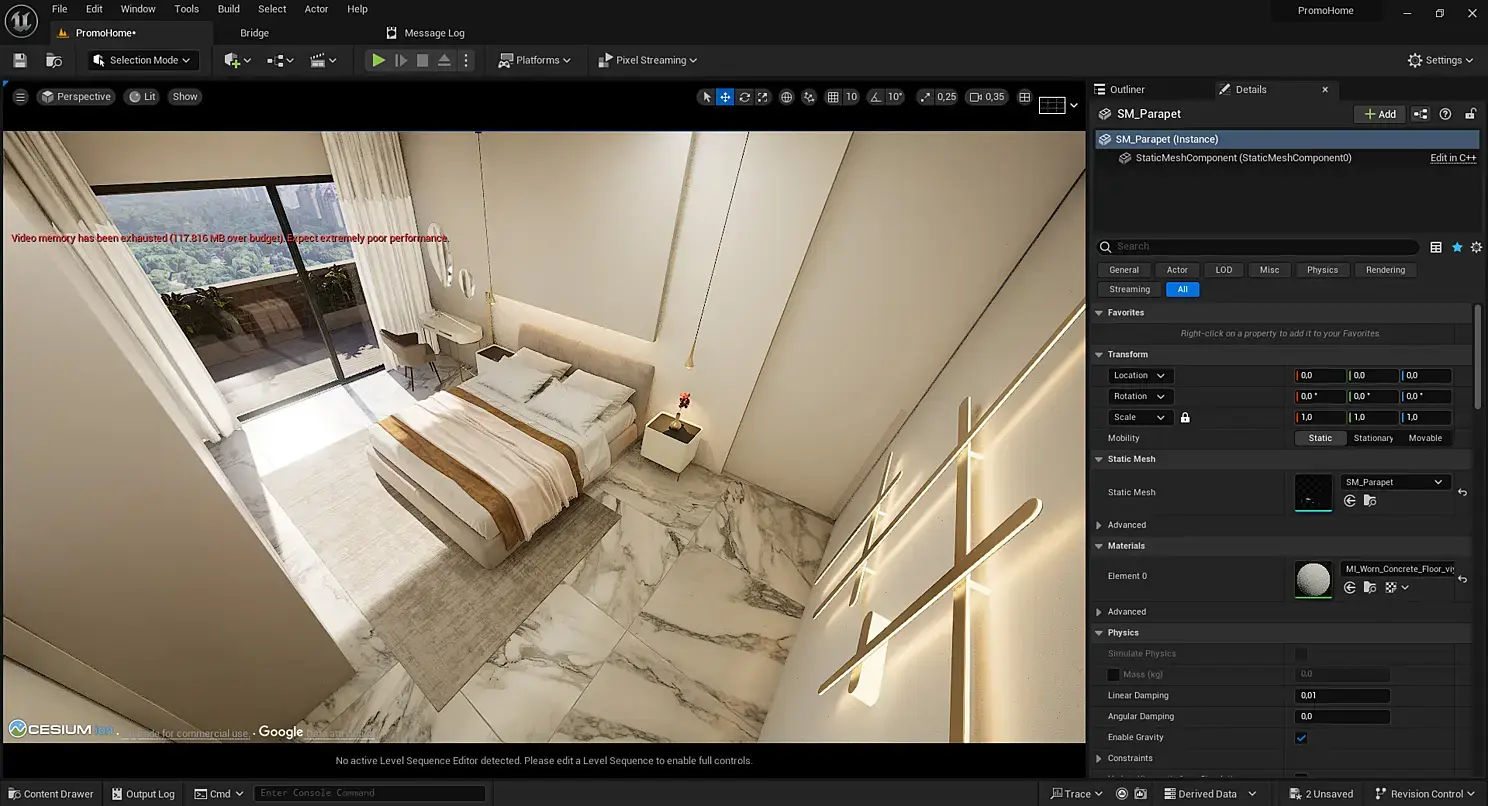Open the Build menu

[x=229, y=9]
